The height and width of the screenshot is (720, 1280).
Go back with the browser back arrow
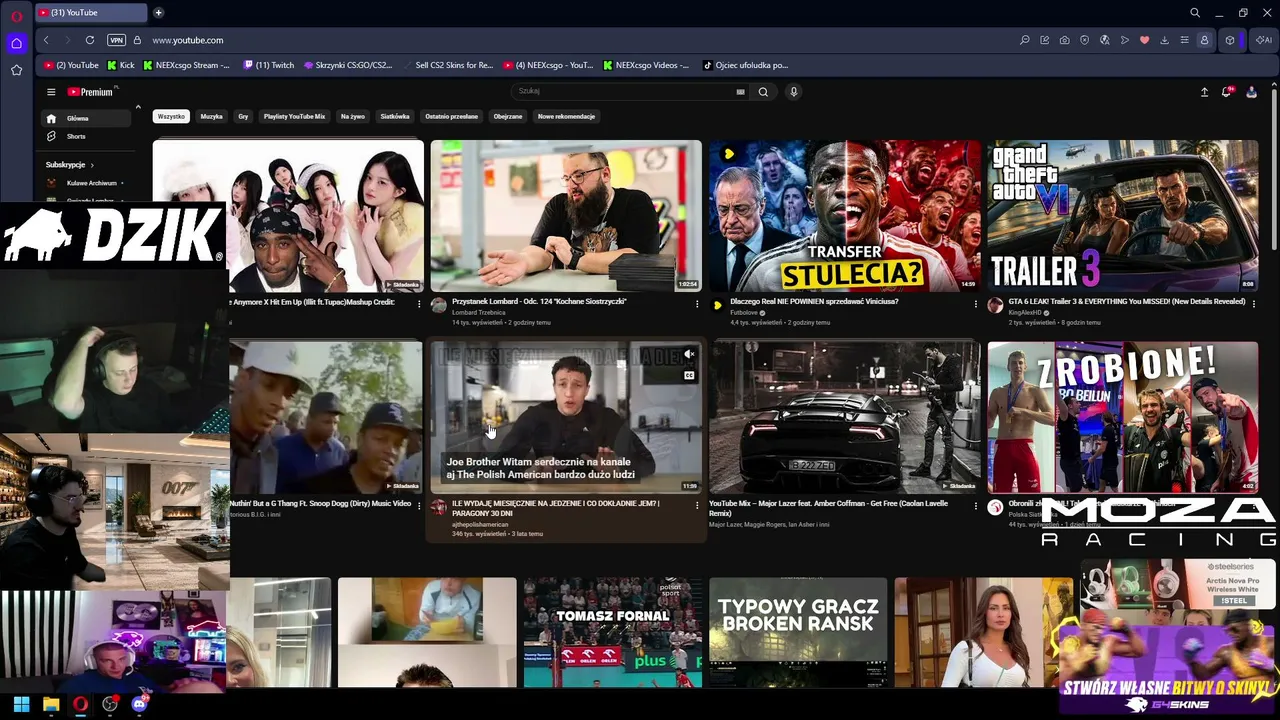pyautogui.click(x=46, y=40)
